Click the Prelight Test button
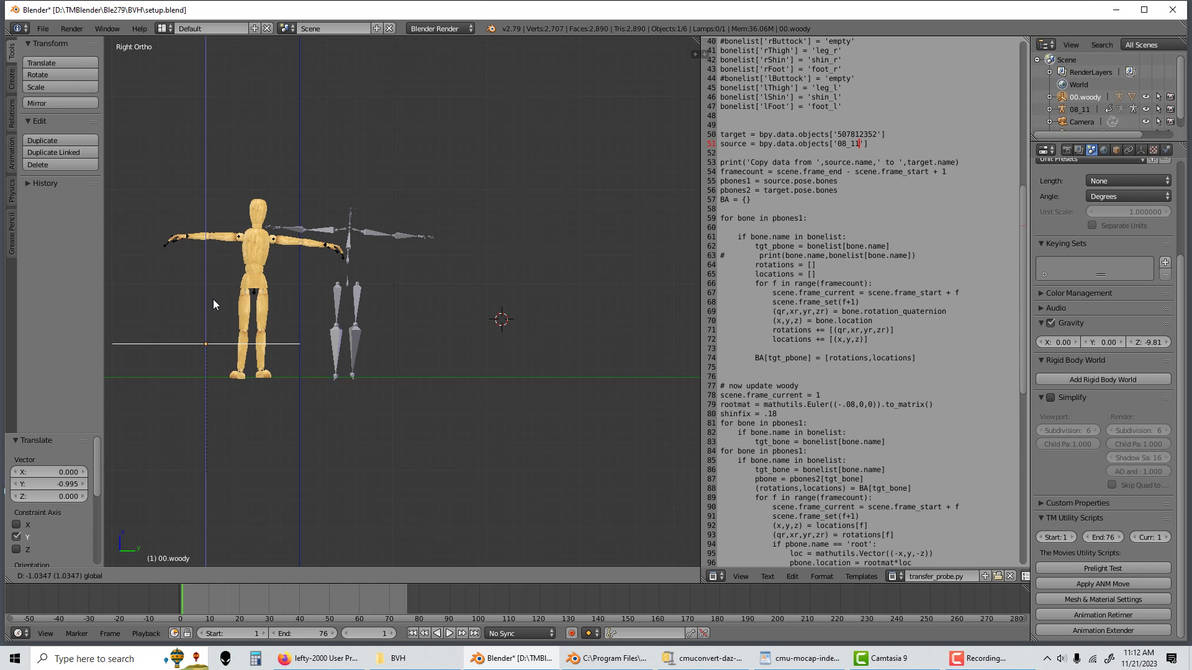The image size is (1192, 670). (x=1103, y=567)
